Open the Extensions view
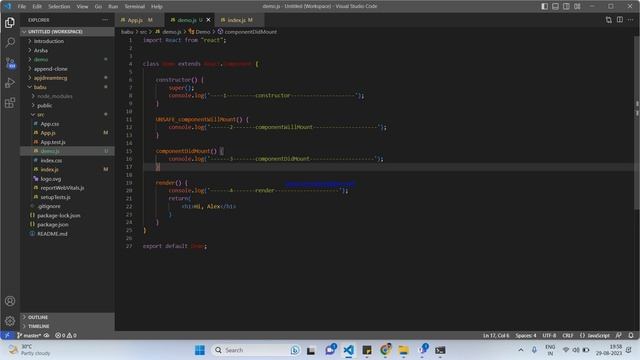640x360 pixels. coord(10,102)
